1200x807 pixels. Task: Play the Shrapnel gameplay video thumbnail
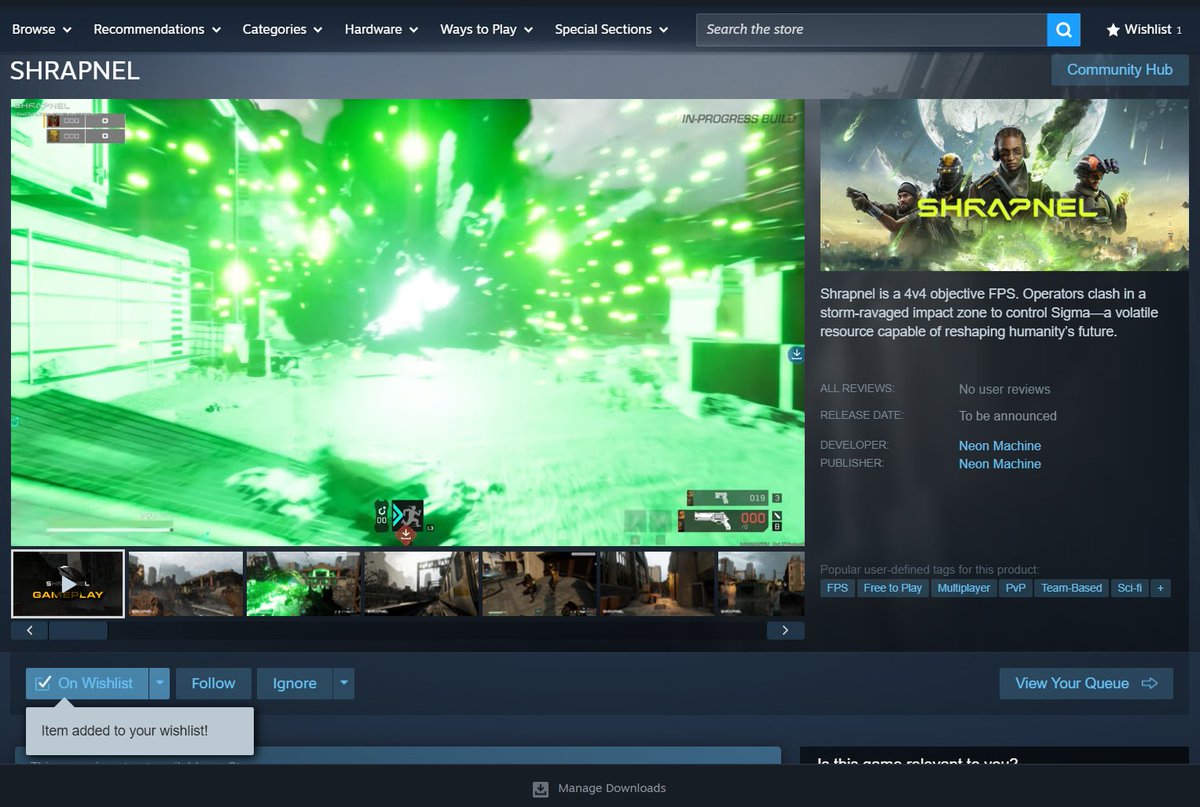pos(68,584)
